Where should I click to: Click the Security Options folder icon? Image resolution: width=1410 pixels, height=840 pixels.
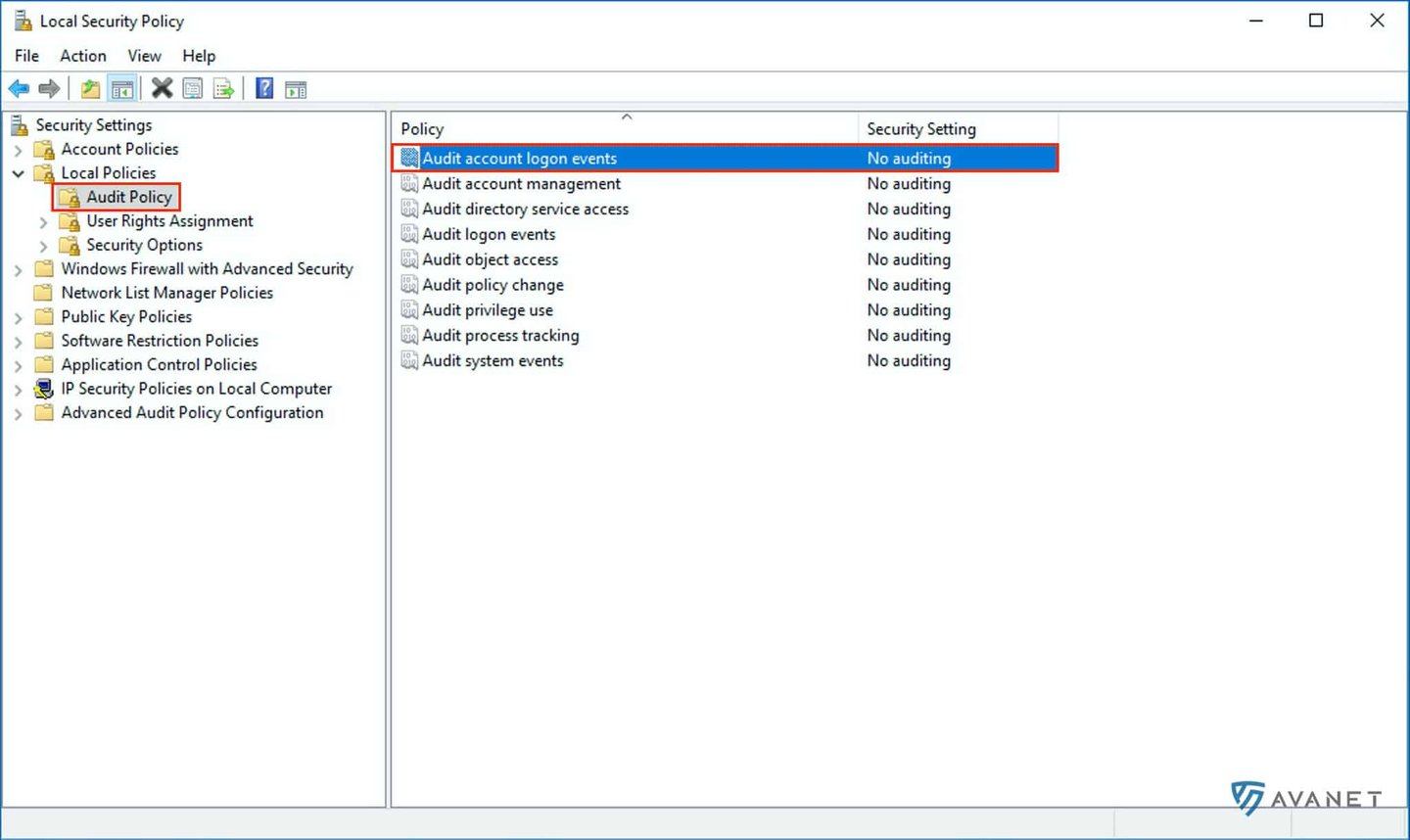click(70, 245)
